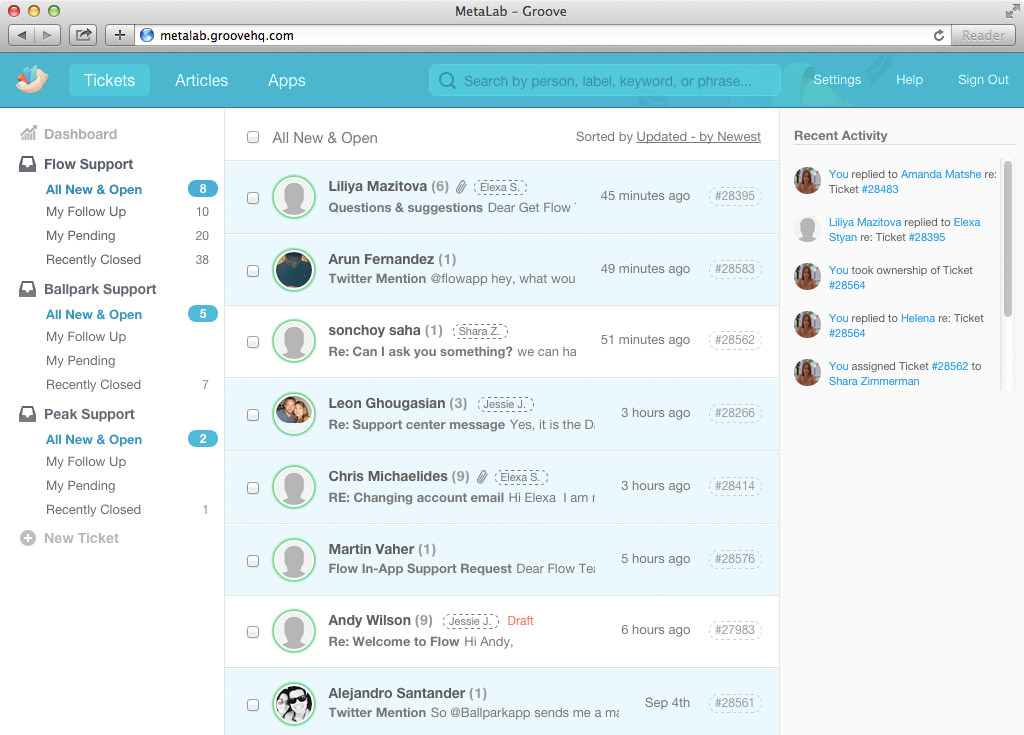Switch to the Articles tab
1024x735 pixels.
[201, 80]
